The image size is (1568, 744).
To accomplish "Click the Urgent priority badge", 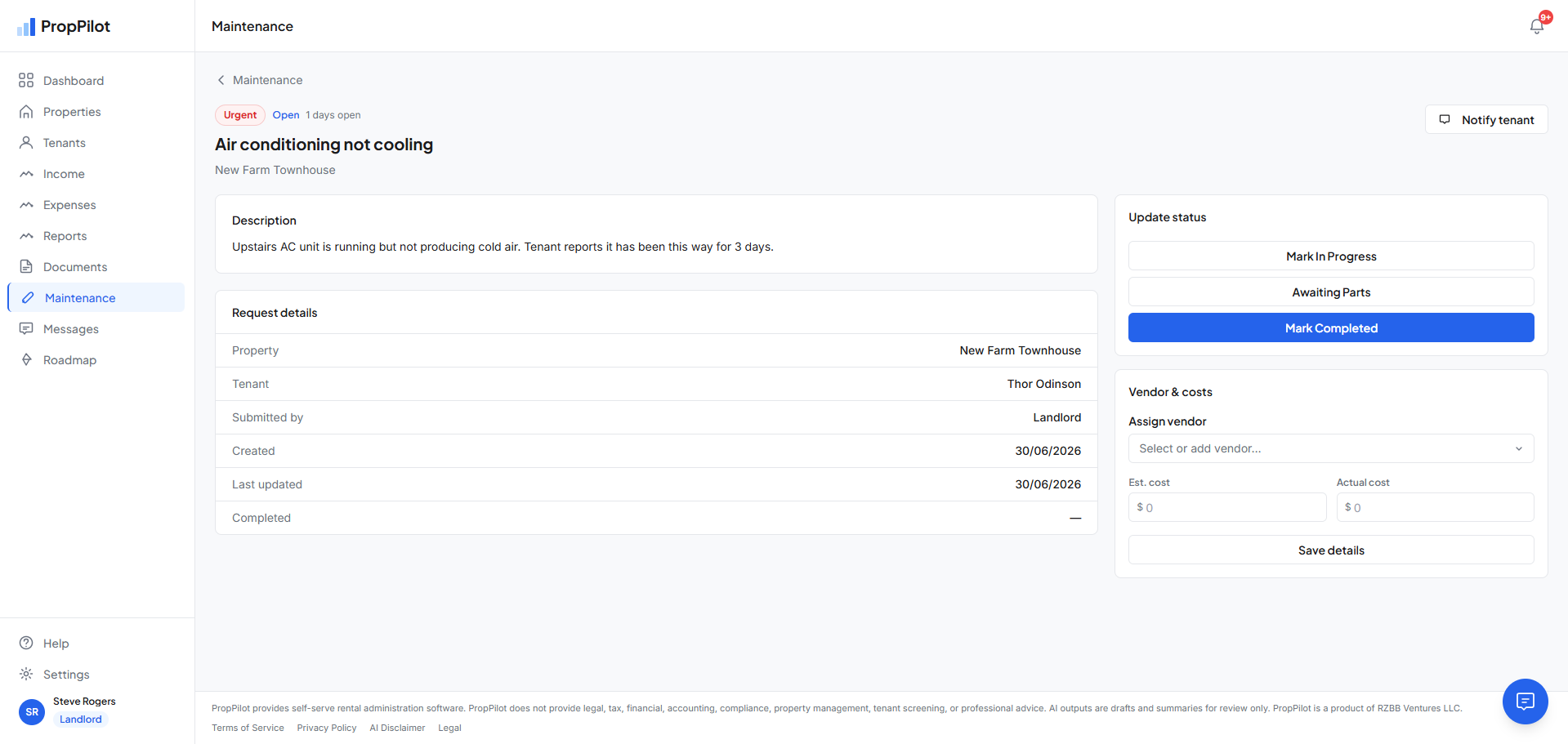I will point(240,115).
